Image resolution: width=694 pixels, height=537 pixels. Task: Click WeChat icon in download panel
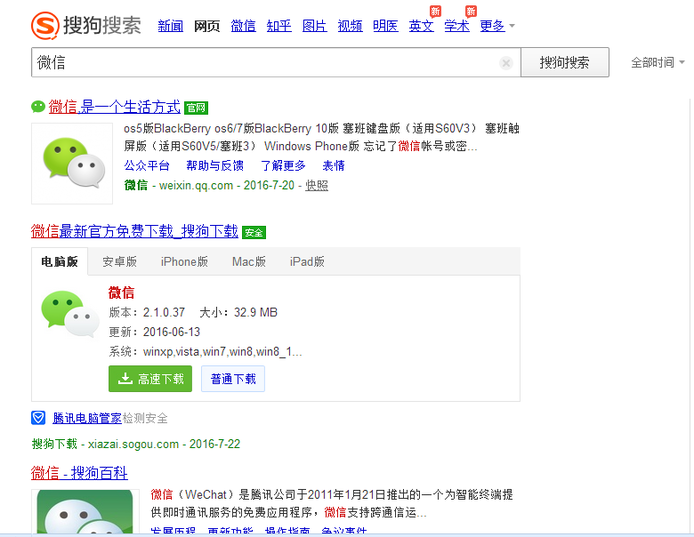click(x=70, y=314)
